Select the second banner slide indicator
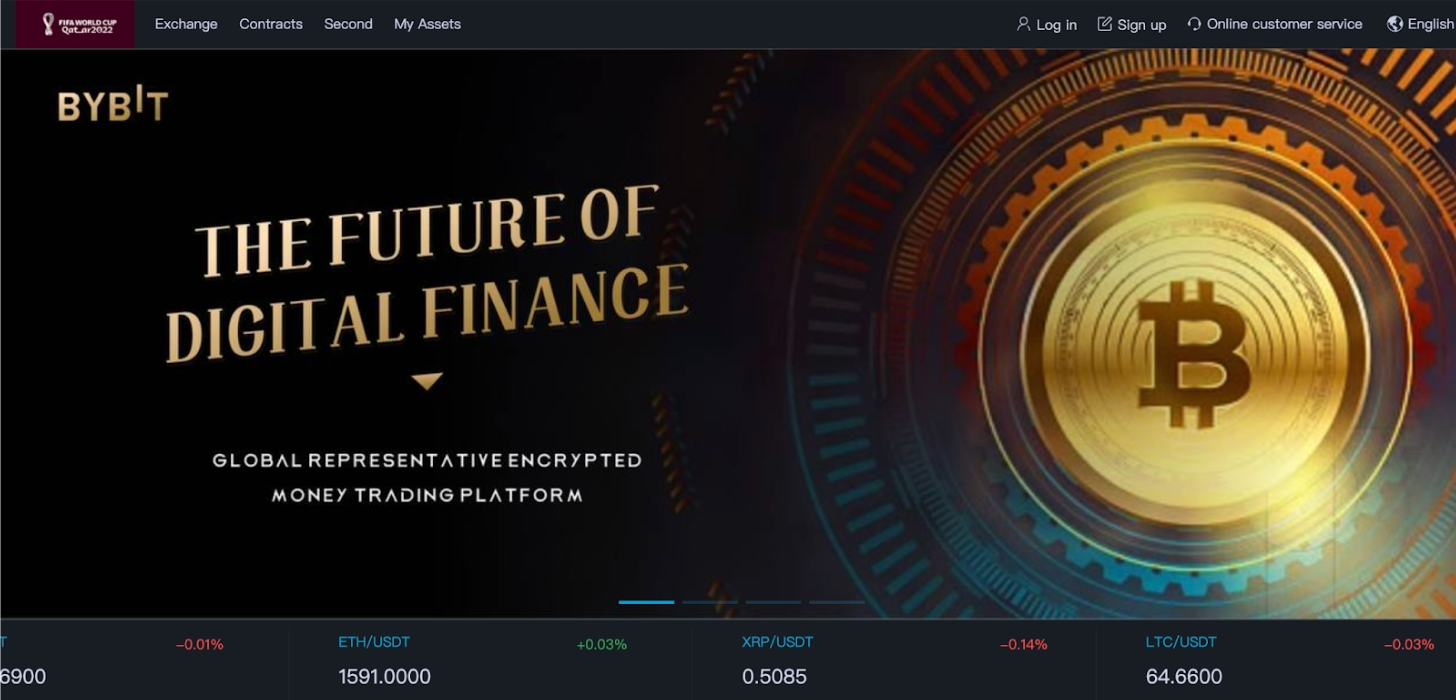1456x700 pixels. click(710, 602)
